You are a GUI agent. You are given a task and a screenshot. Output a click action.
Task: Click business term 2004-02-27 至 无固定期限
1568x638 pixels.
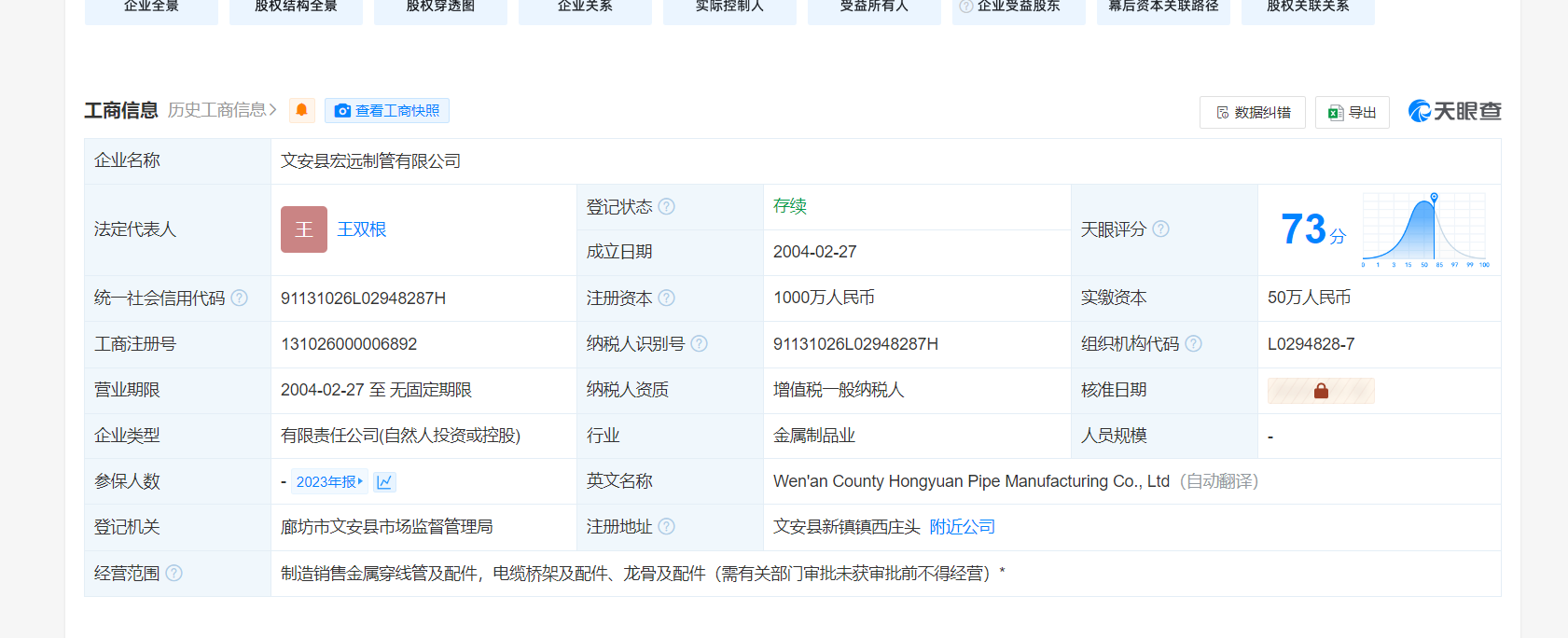376,390
